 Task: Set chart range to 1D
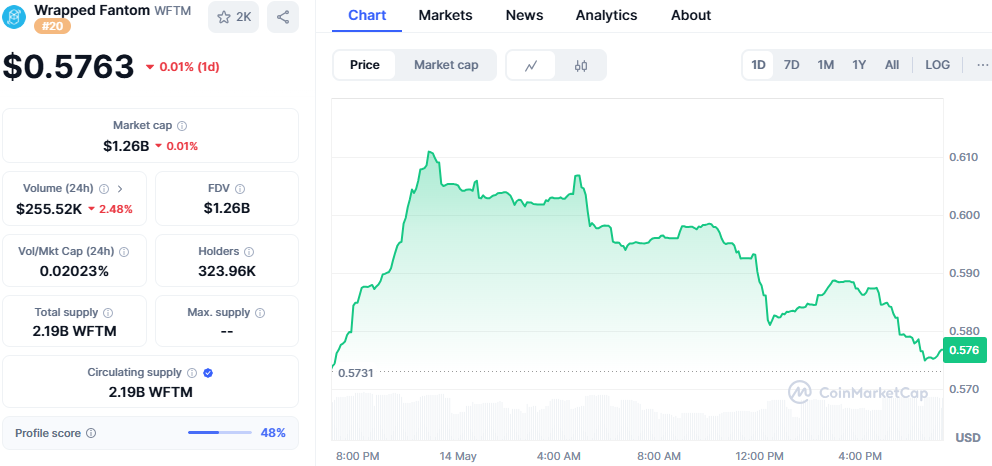[758, 64]
